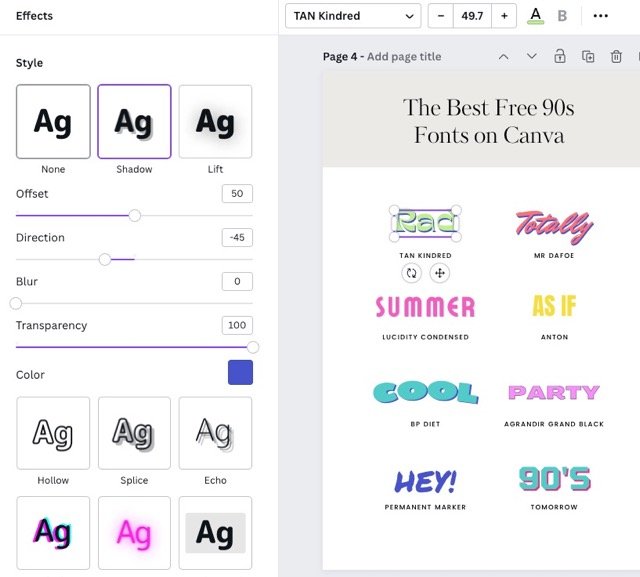Open the TAN Kindred font dropdown
640x577 pixels.
pos(353,16)
